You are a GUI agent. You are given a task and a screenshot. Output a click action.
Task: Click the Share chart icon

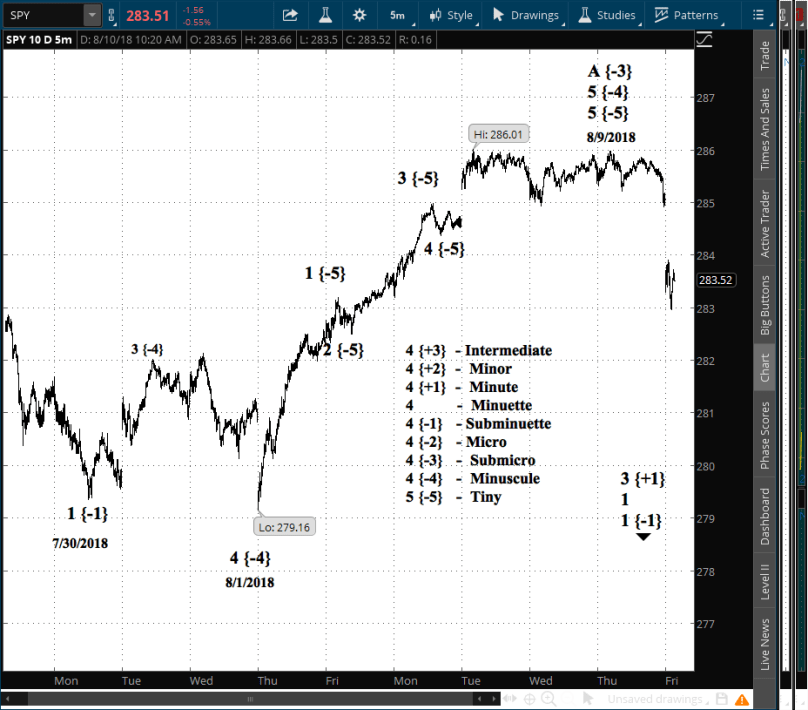(290, 15)
